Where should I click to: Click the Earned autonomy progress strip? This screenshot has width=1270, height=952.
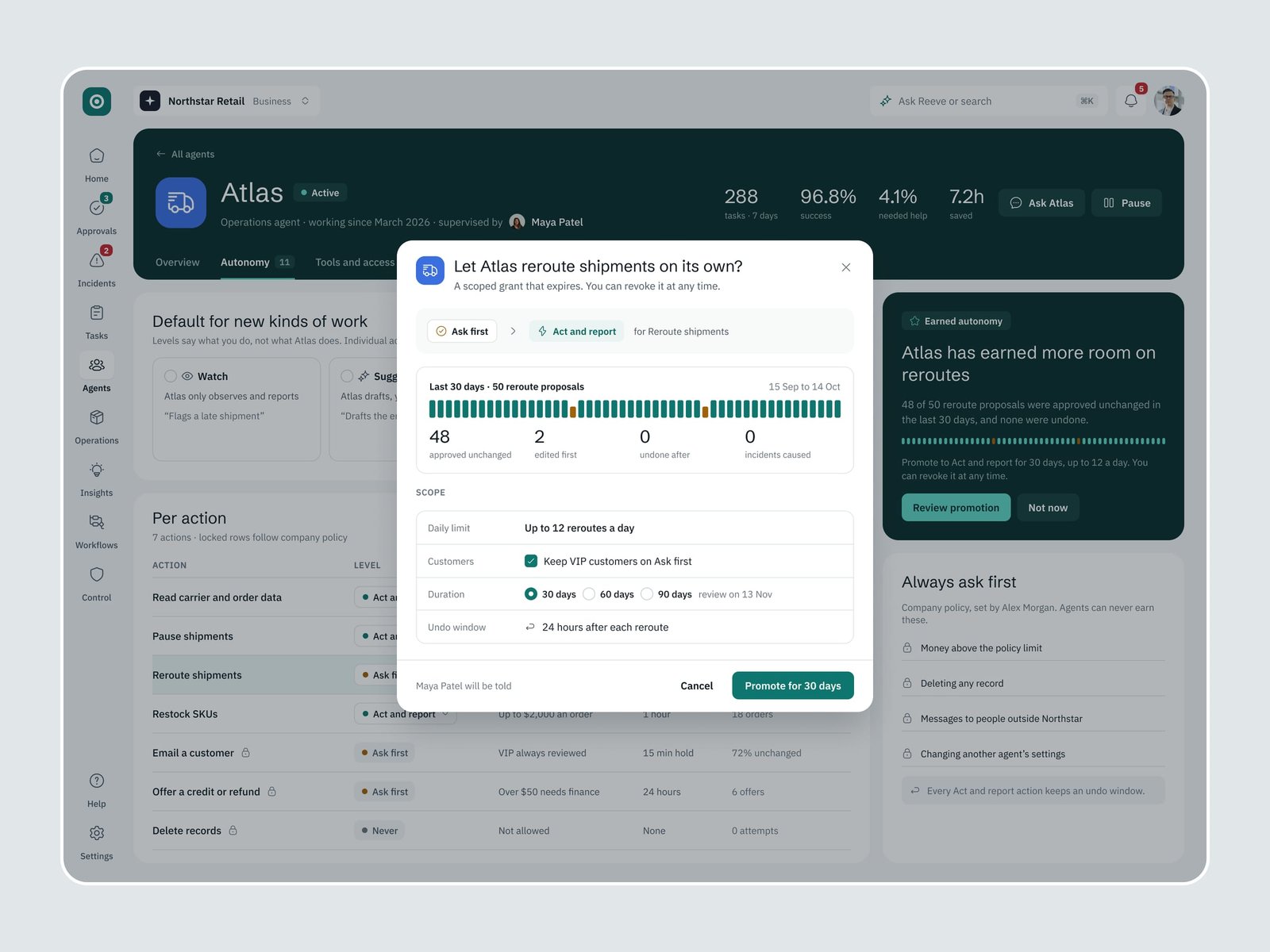[x=1033, y=441]
